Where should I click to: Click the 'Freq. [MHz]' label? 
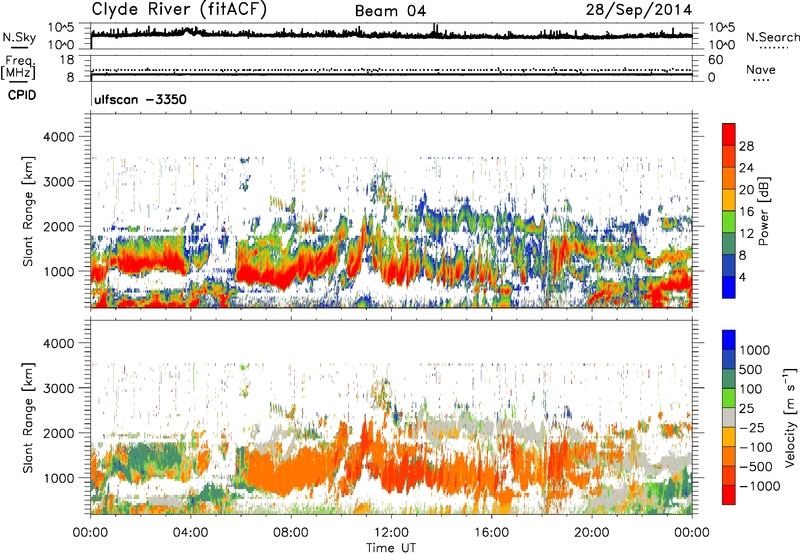(x=18, y=67)
